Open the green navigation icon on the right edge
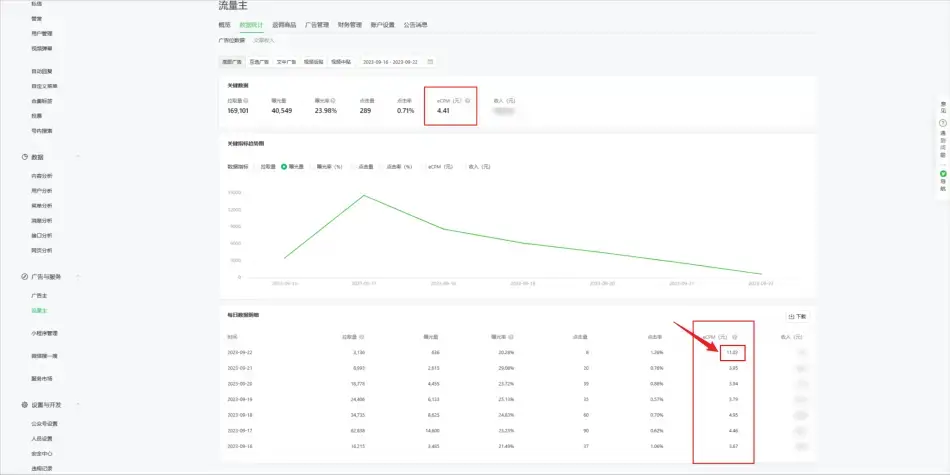This screenshot has height=475, width=950. coord(943,174)
